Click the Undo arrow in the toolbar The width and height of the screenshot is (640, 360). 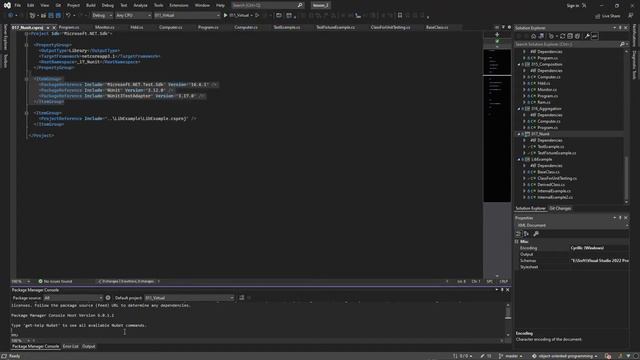tap(69, 16)
